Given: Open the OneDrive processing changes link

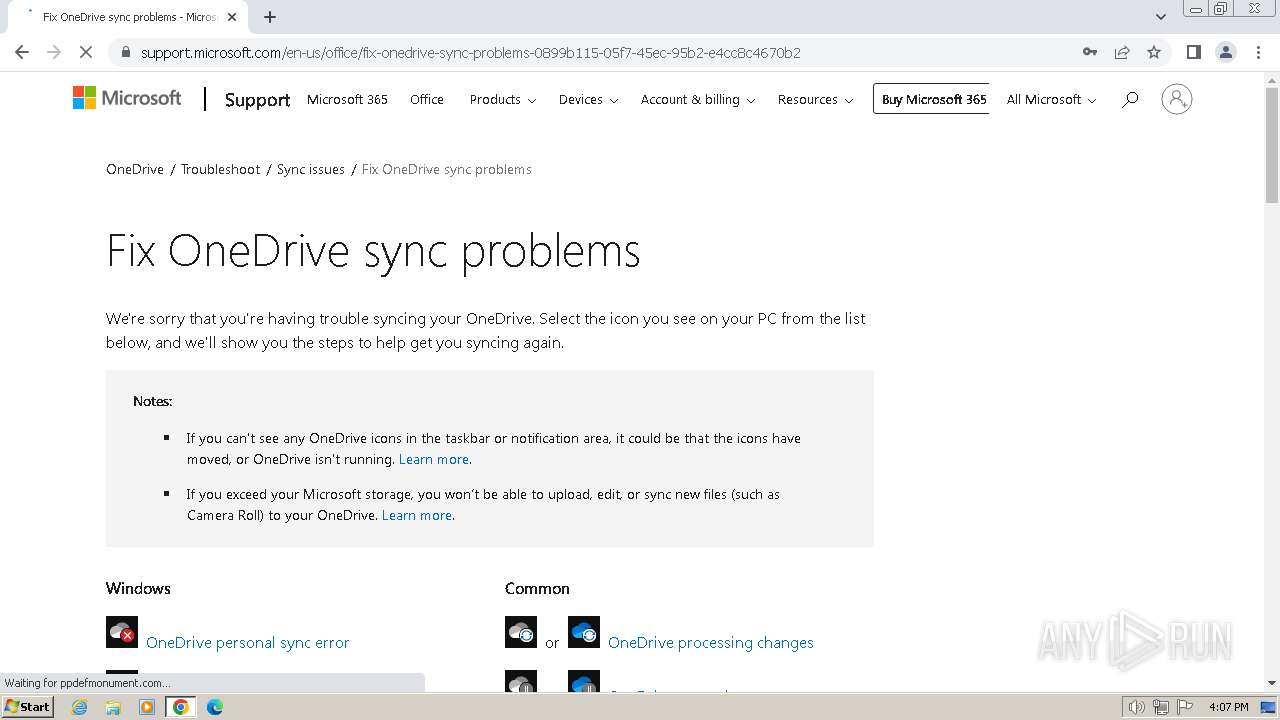Looking at the screenshot, I should [x=711, y=642].
